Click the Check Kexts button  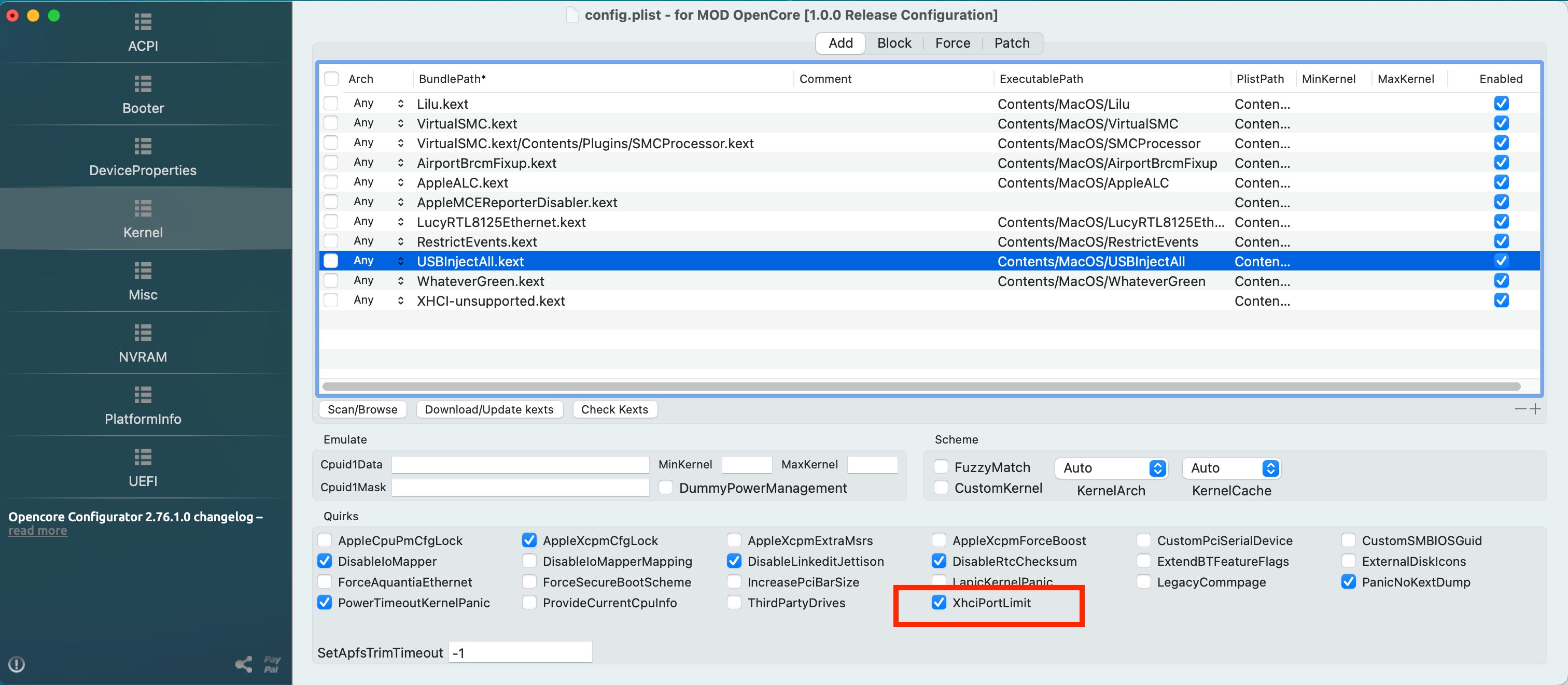(x=615, y=409)
